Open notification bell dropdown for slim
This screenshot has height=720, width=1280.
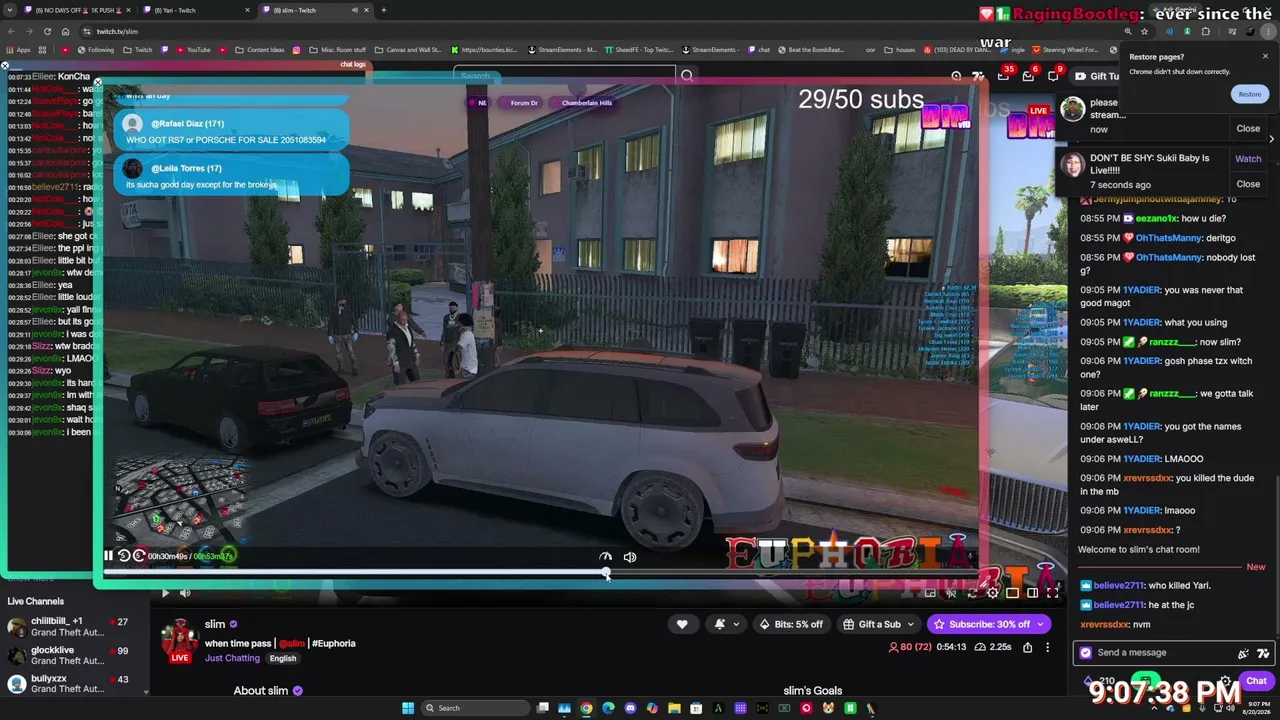click(x=726, y=624)
